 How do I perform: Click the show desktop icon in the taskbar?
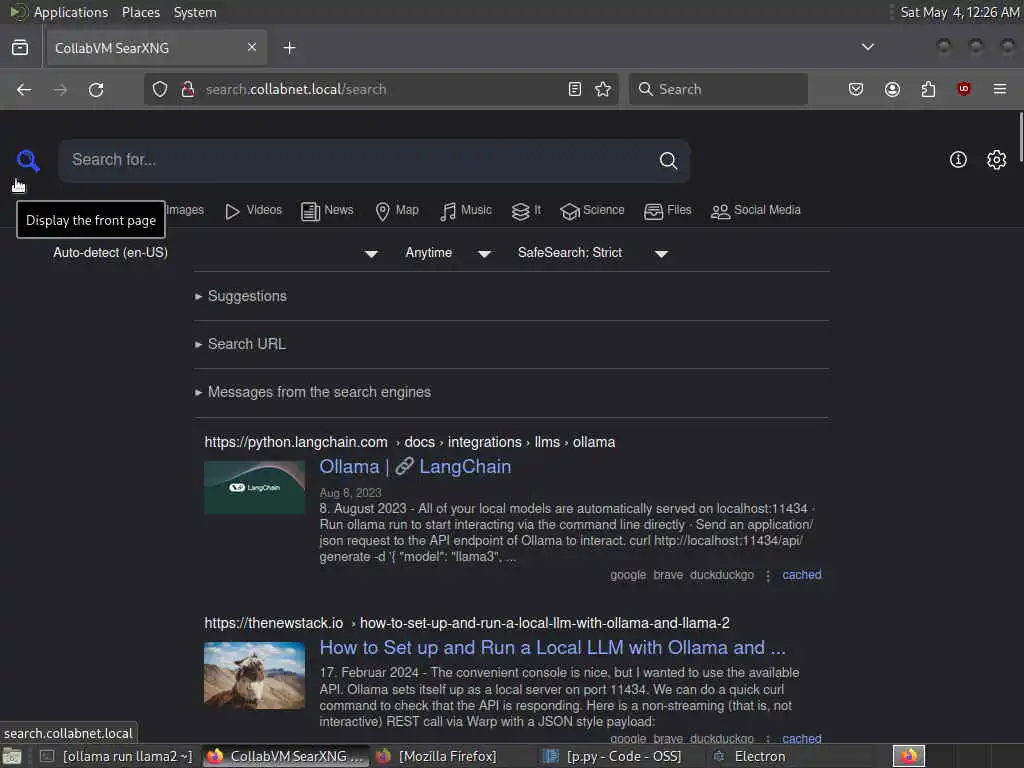(12, 757)
